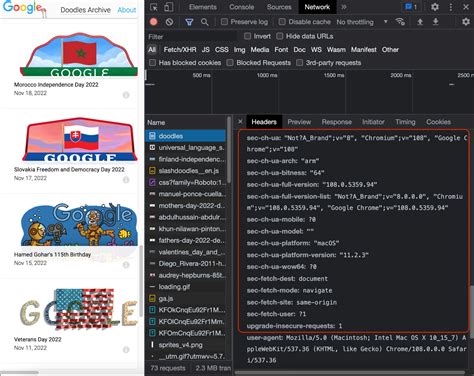Open DevTools three-dot menu
The image size is (474, 376).
(x=451, y=7)
